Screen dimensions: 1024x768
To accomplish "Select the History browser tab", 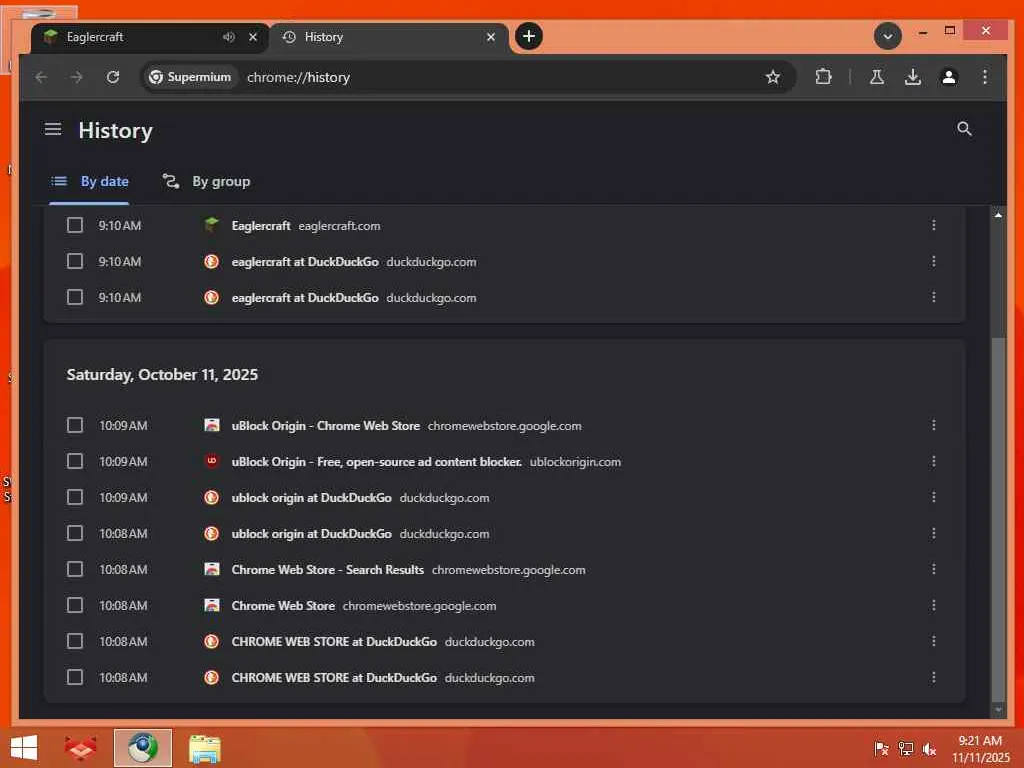I will 389,37.
